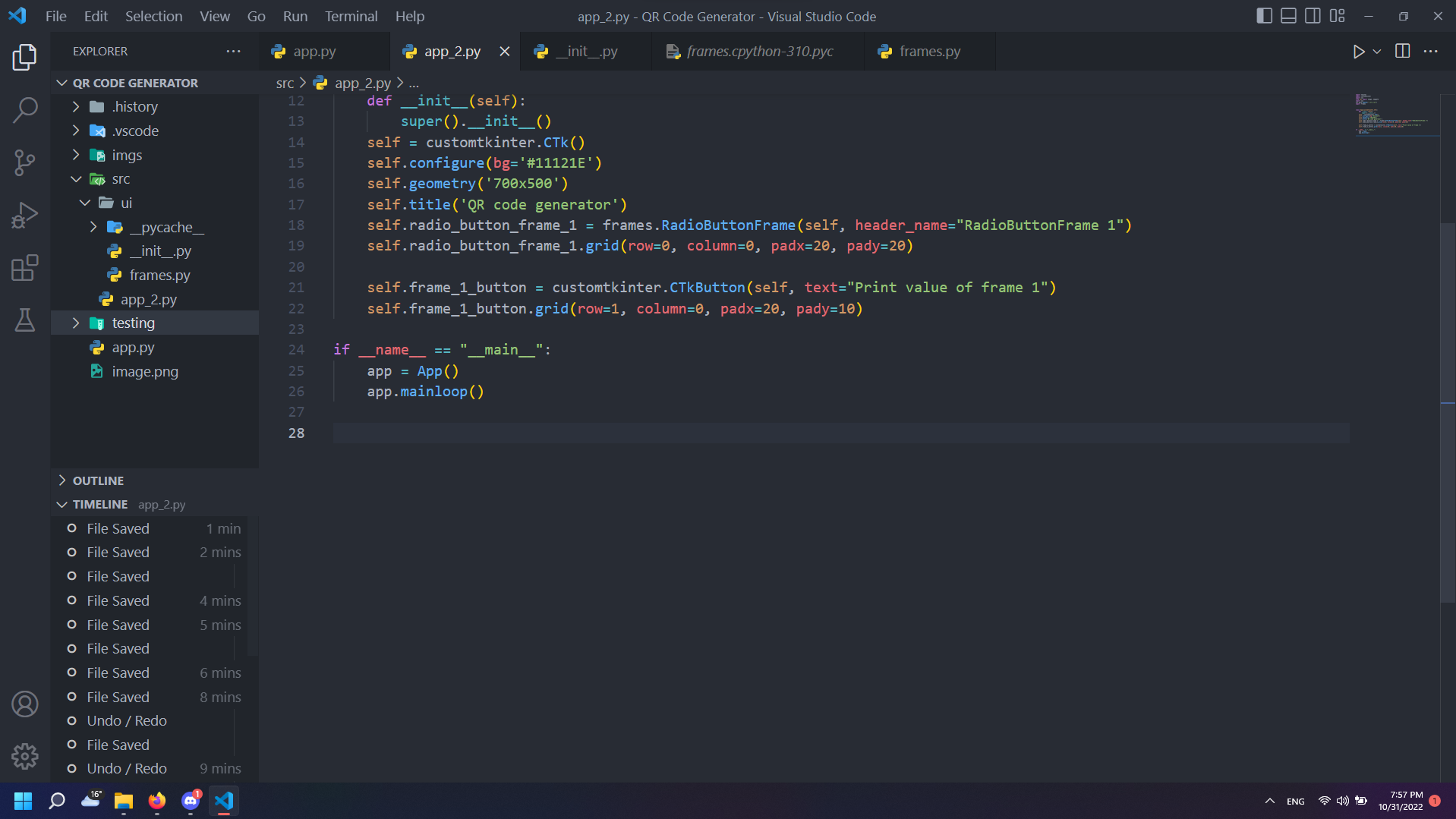Viewport: 1456px width, 819px height.
Task: Open clock and date in system tray
Action: 1401,801
